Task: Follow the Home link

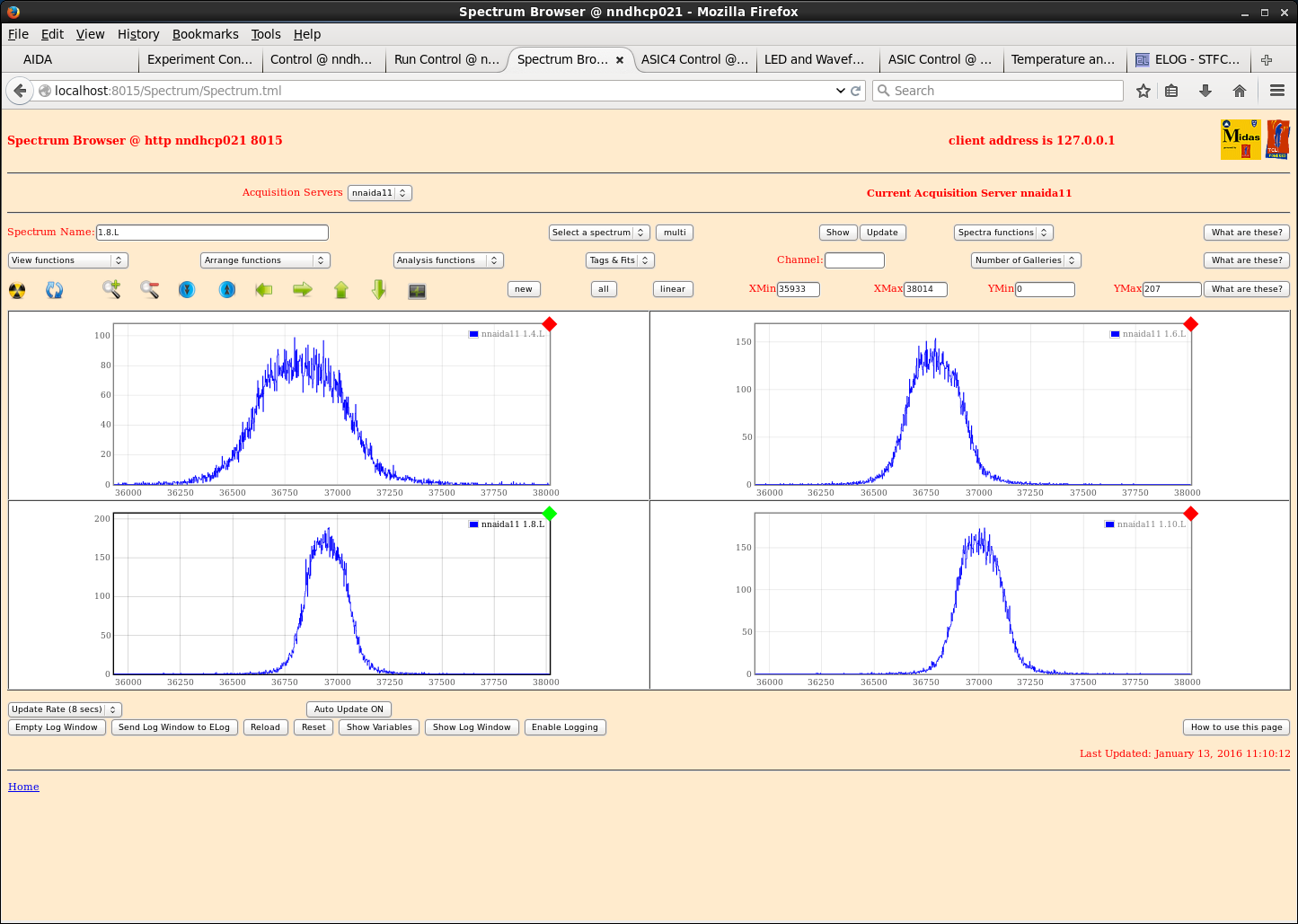Action: tap(23, 787)
